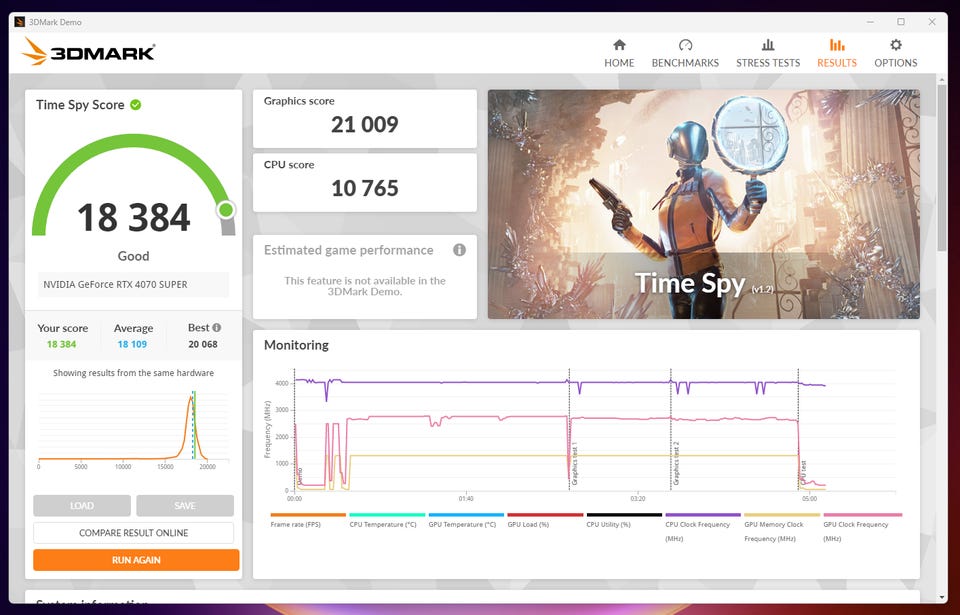Click the Best score 20 068
The image size is (960, 615).
pyautogui.click(x=203, y=344)
